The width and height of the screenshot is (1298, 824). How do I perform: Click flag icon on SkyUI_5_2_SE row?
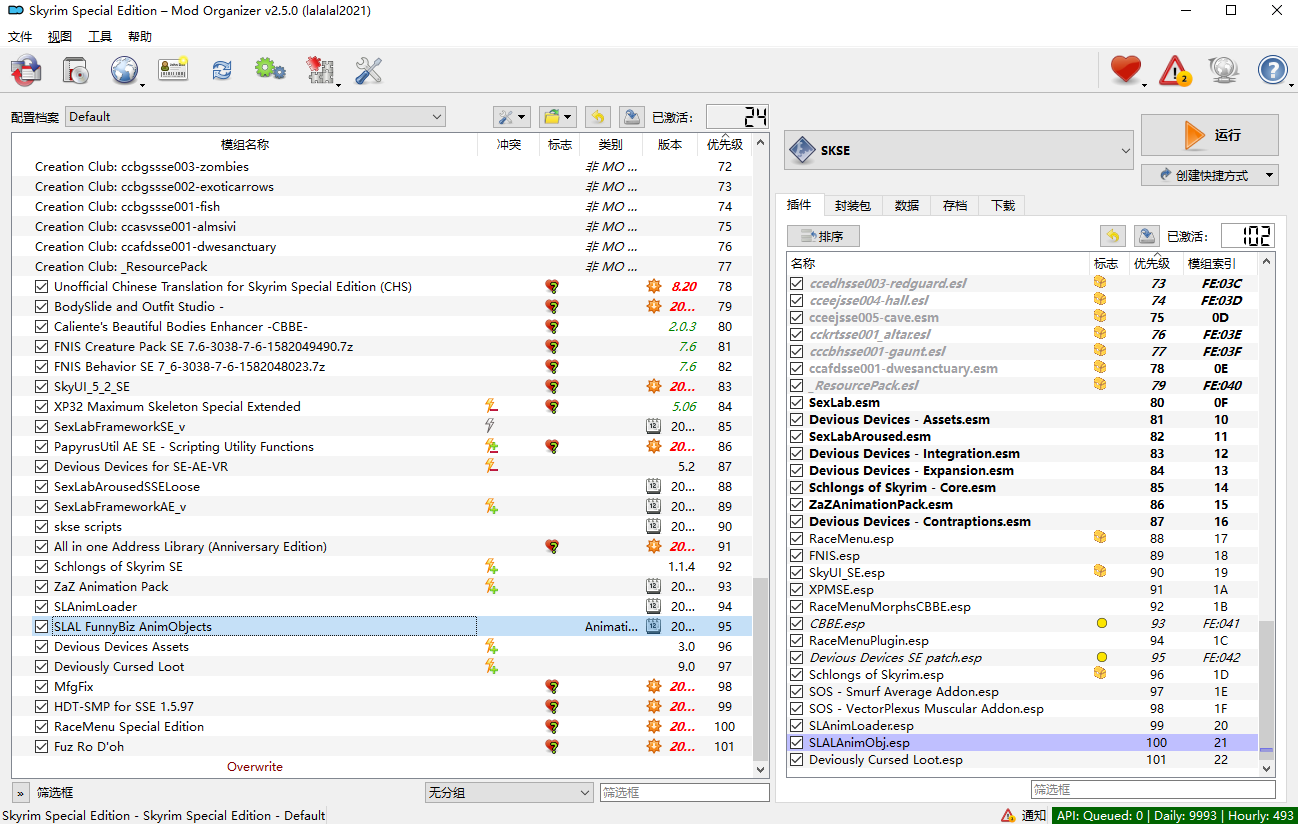point(552,387)
